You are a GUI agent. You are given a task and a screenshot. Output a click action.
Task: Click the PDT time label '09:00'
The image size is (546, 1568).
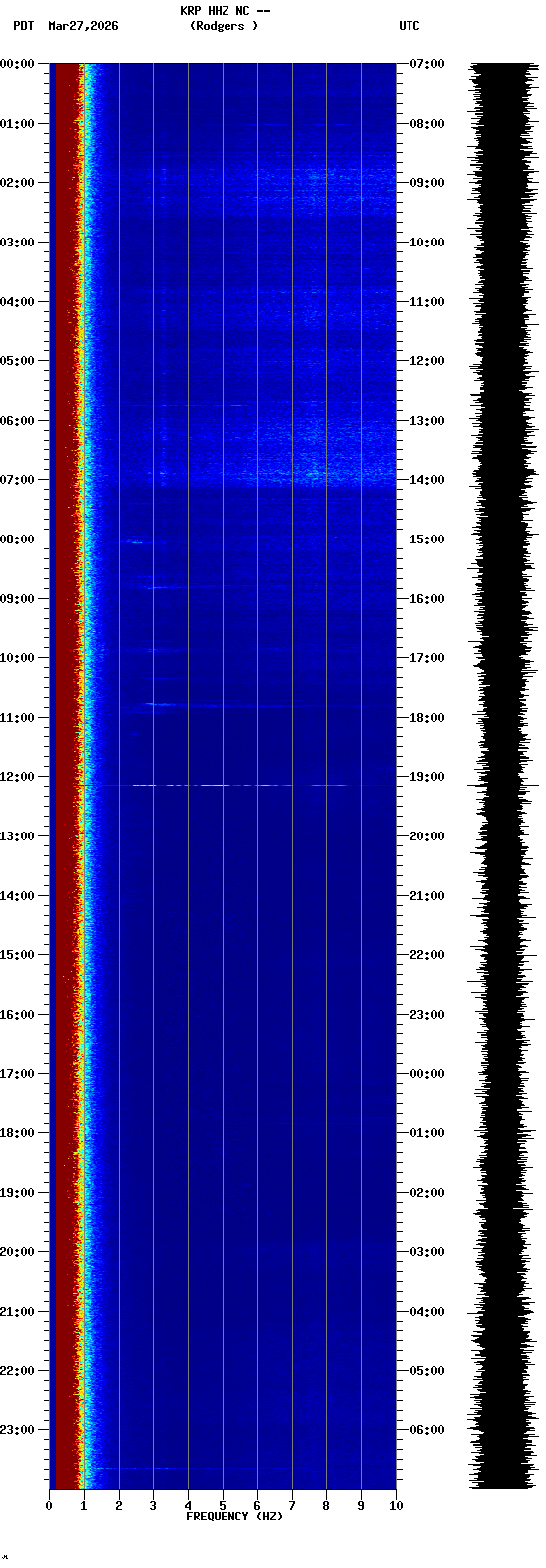(17, 599)
